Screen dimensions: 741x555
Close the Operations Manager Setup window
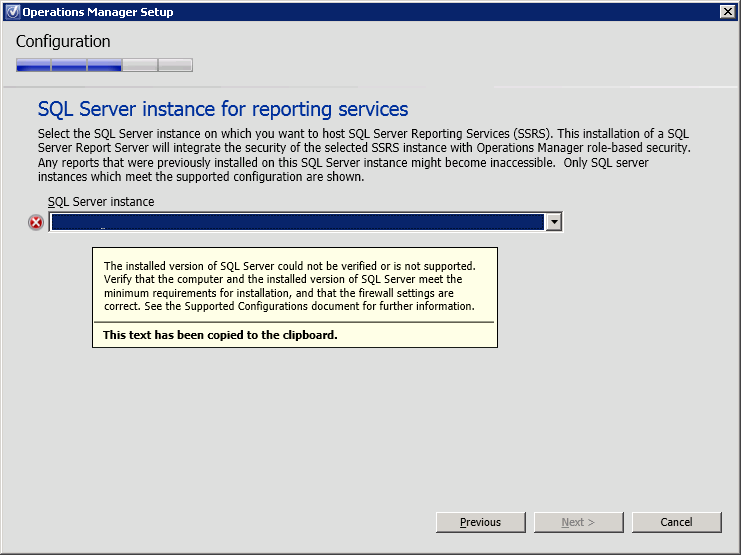727,12
